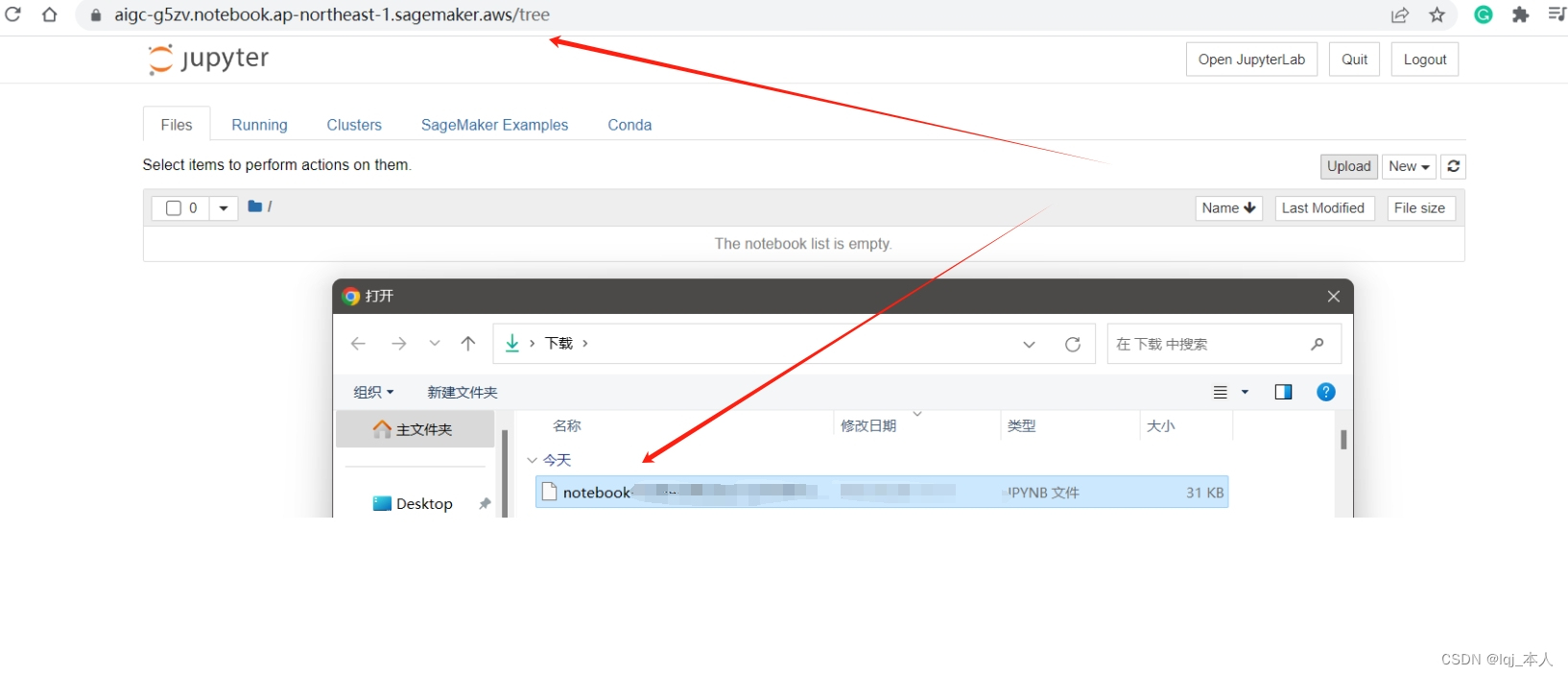Screen dimensions: 1568x676
Task: Click the file list vertical scrollbar
Action: click(1343, 439)
